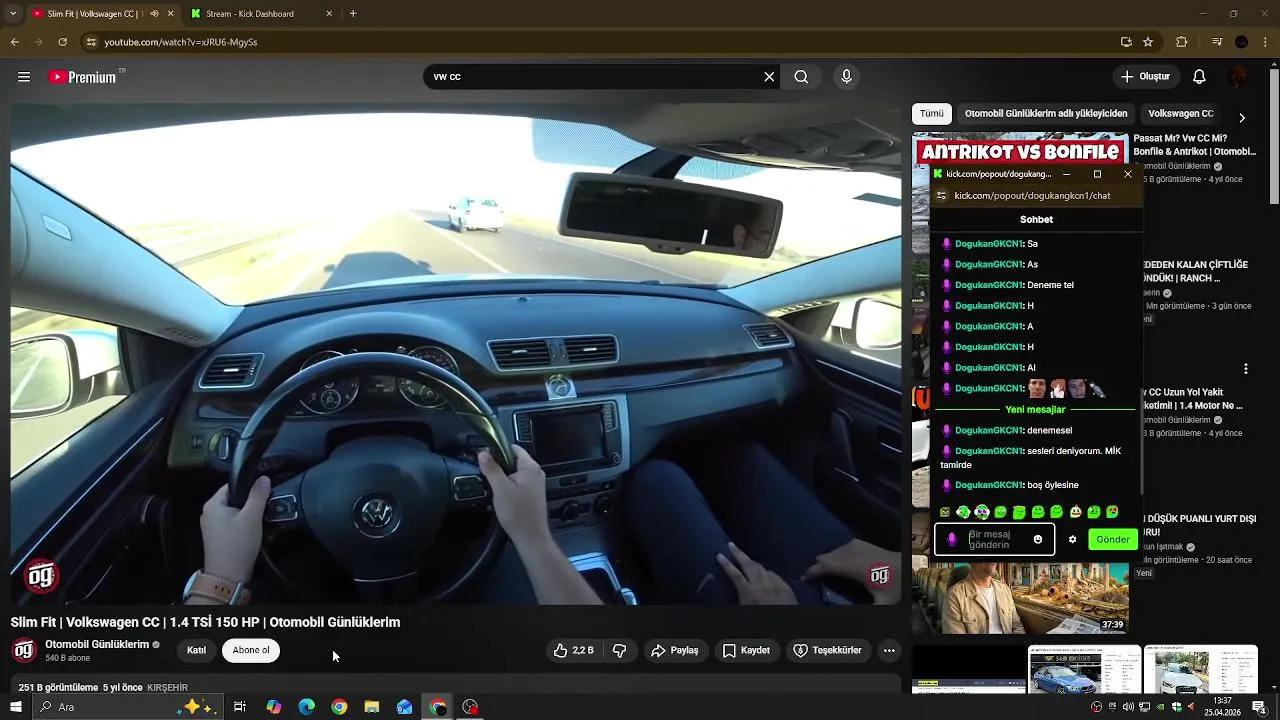
Task: Play the 37:39 duration video thumbnail
Action: (x=1021, y=597)
